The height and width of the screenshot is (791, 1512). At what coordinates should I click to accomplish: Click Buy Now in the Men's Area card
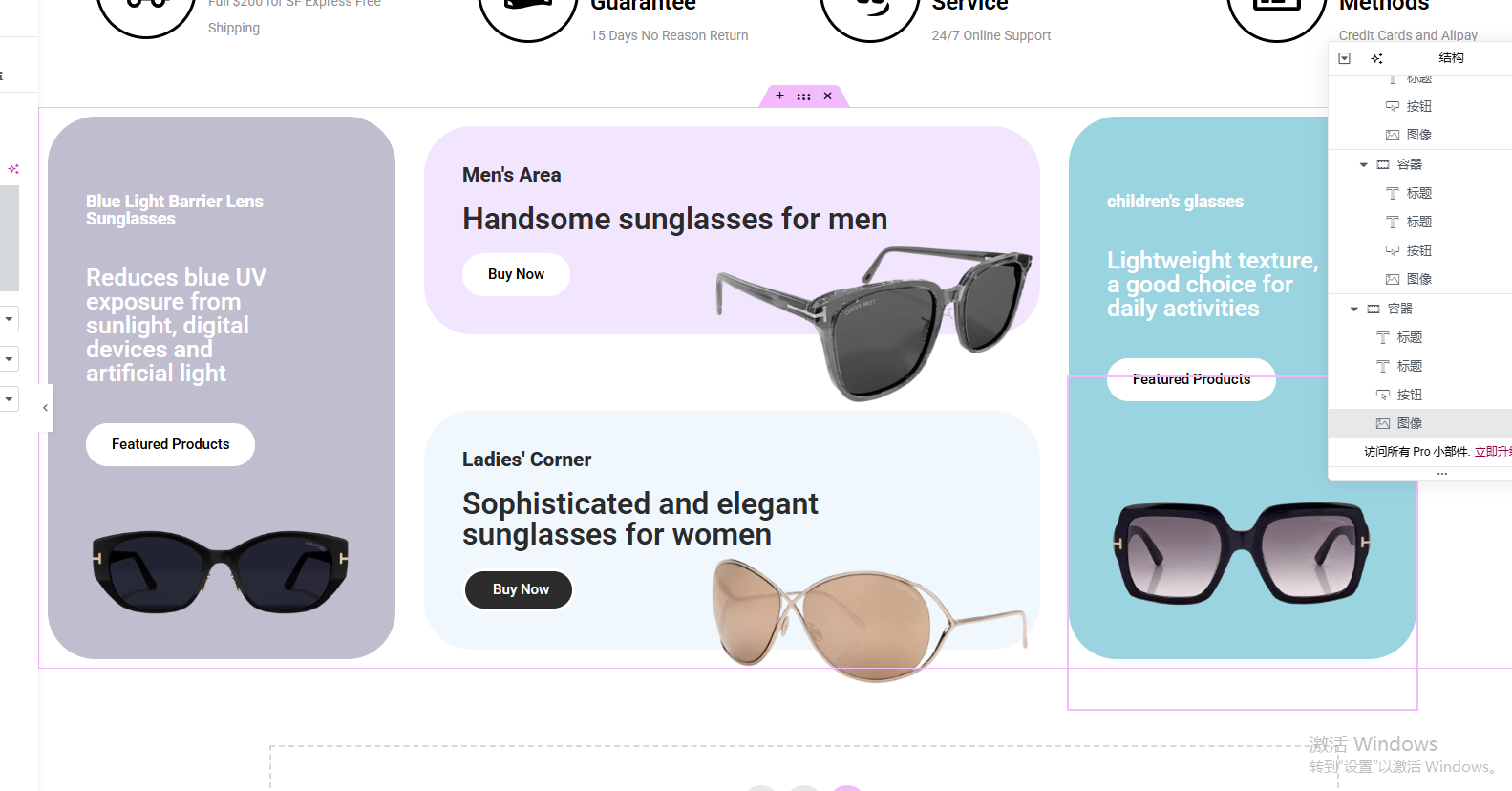click(516, 274)
